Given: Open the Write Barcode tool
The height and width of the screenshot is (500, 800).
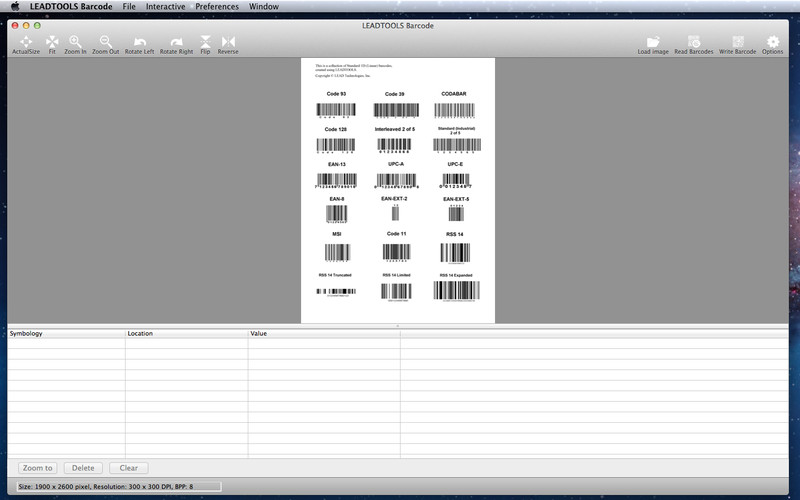Looking at the screenshot, I should [737, 45].
